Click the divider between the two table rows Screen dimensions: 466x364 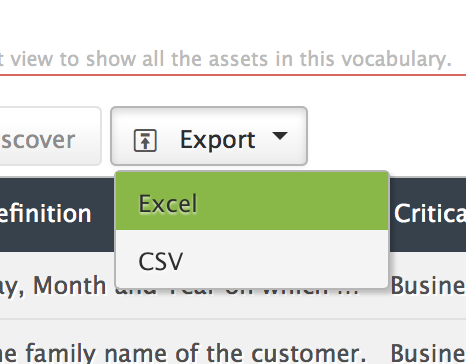[233, 319]
